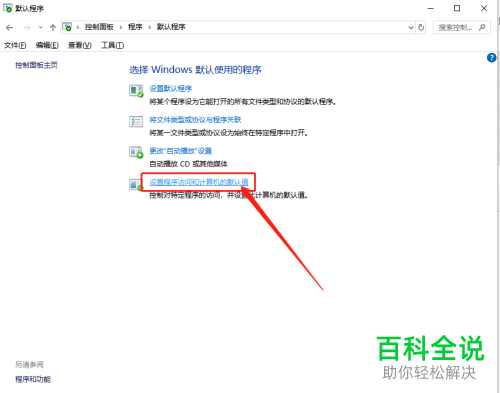
Task: Click the search control panel field
Action: 462,27
